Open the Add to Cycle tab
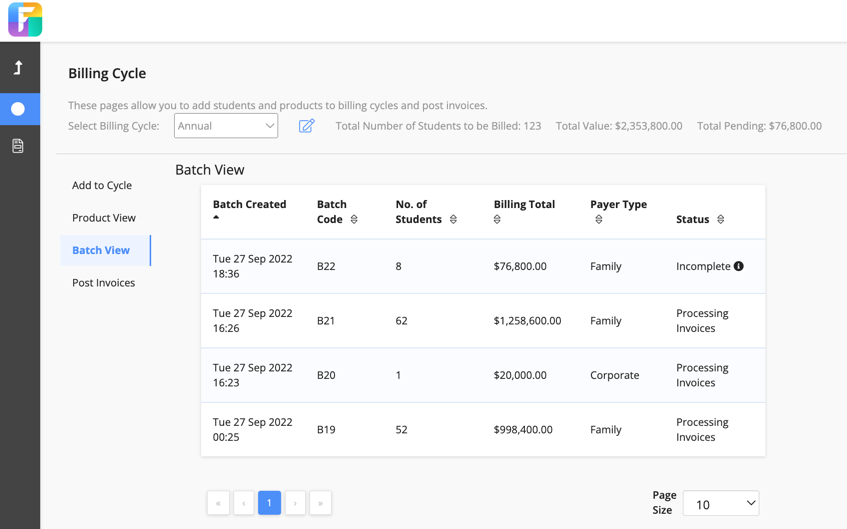Image resolution: width=847 pixels, height=529 pixels. click(102, 185)
